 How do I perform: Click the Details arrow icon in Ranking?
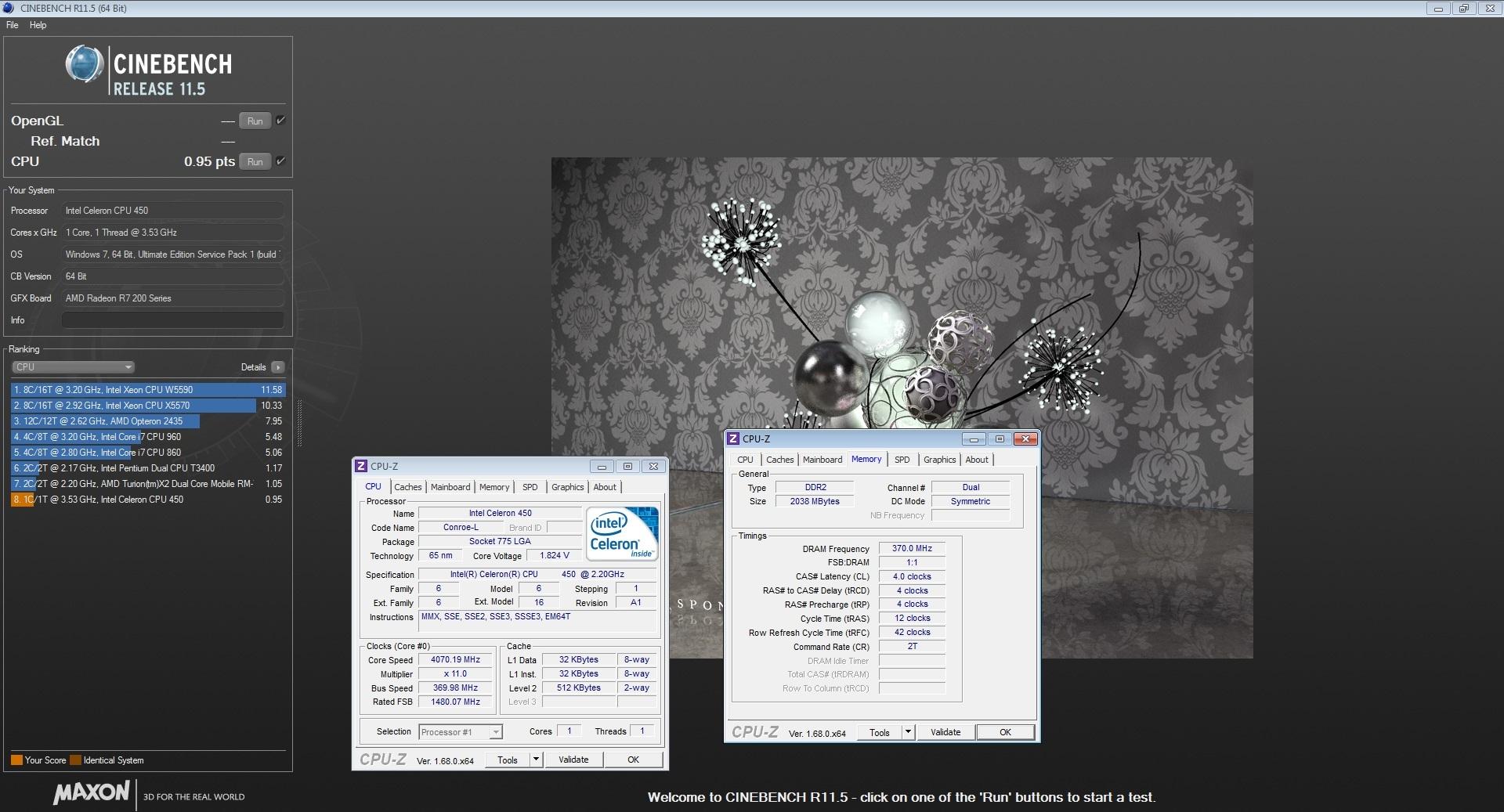[277, 367]
